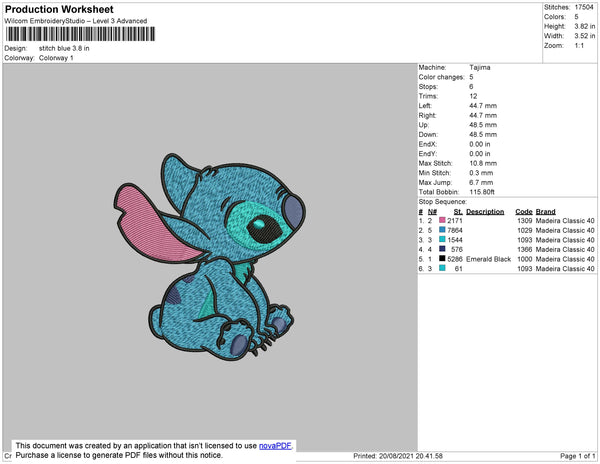Click the blue swatch beside 7864 stitches
600x464 pixels.
pyautogui.click(x=442, y=230)
